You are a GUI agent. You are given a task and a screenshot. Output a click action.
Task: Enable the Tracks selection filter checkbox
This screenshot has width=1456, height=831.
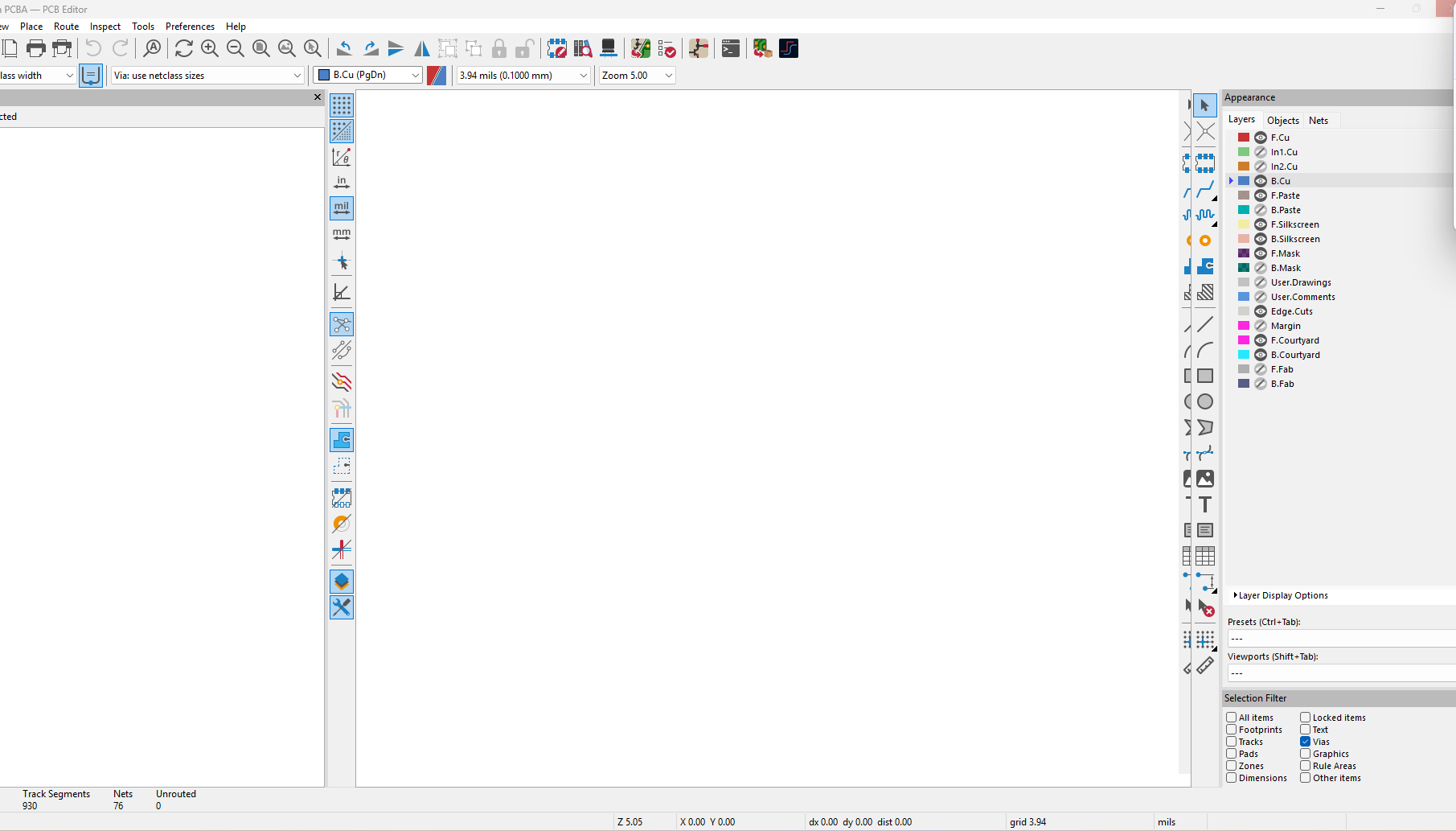coord(1231,742)
